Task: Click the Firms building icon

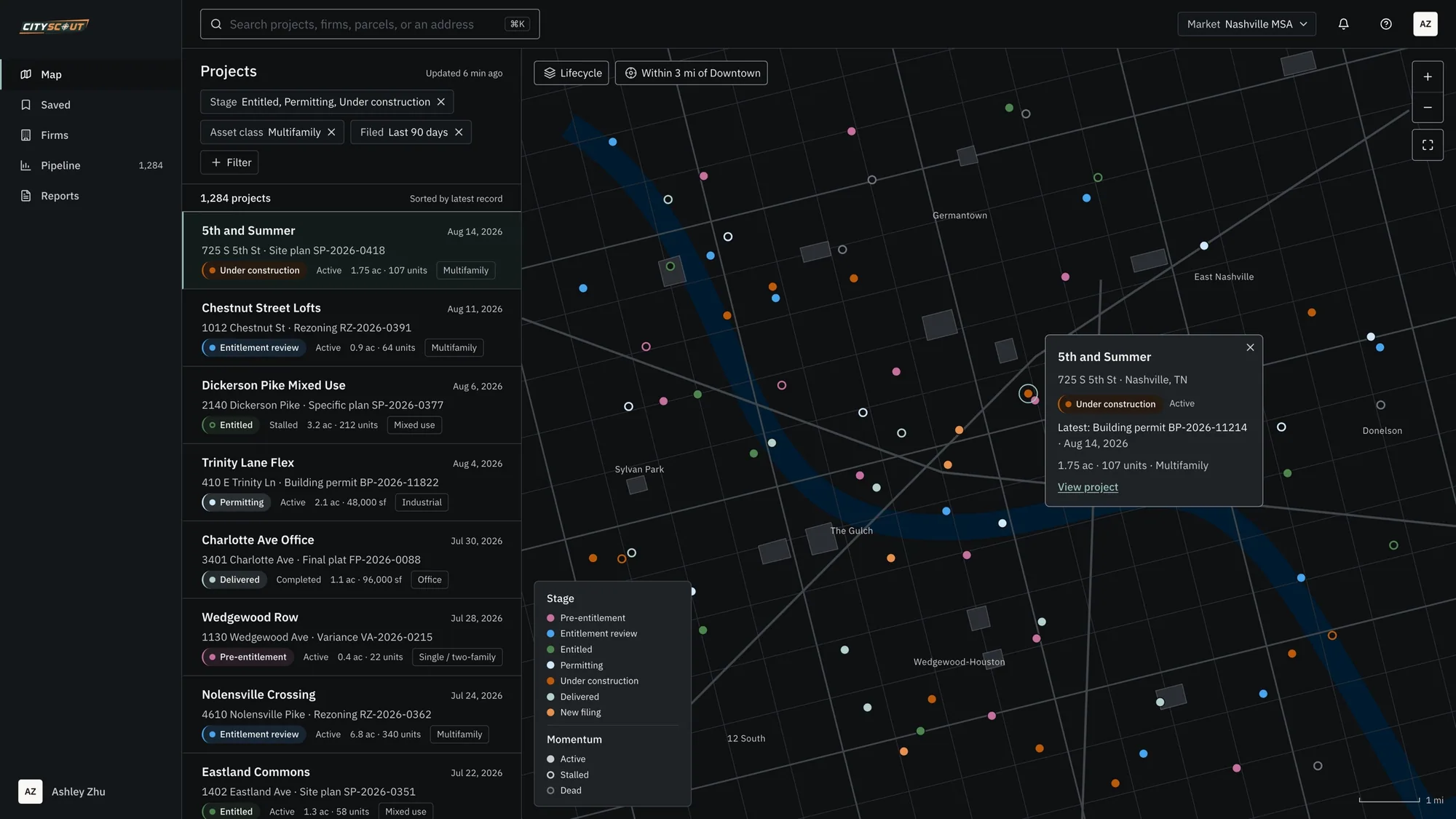Action: [26, 135]
